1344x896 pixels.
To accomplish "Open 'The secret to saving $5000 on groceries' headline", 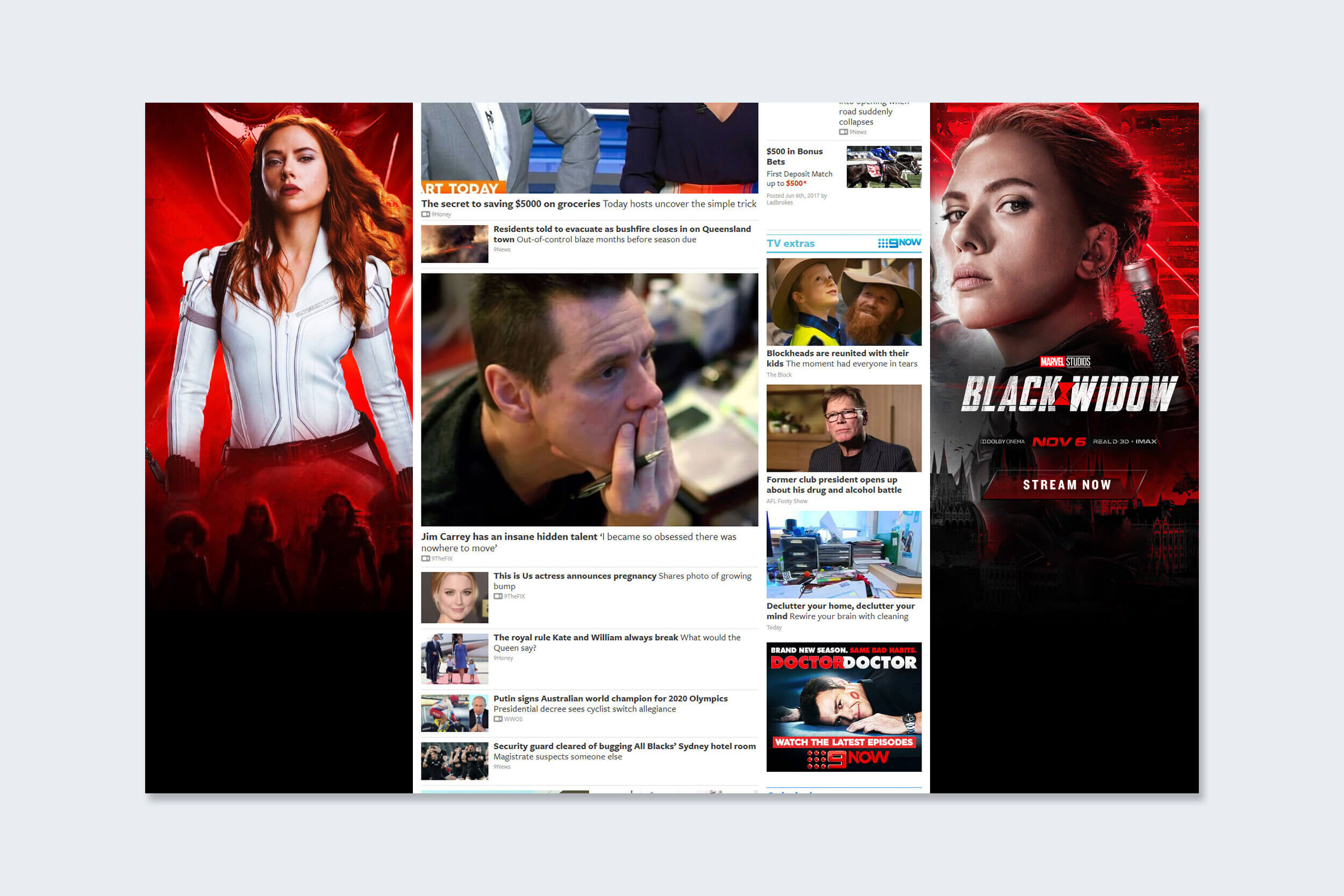I will [510, 204].
